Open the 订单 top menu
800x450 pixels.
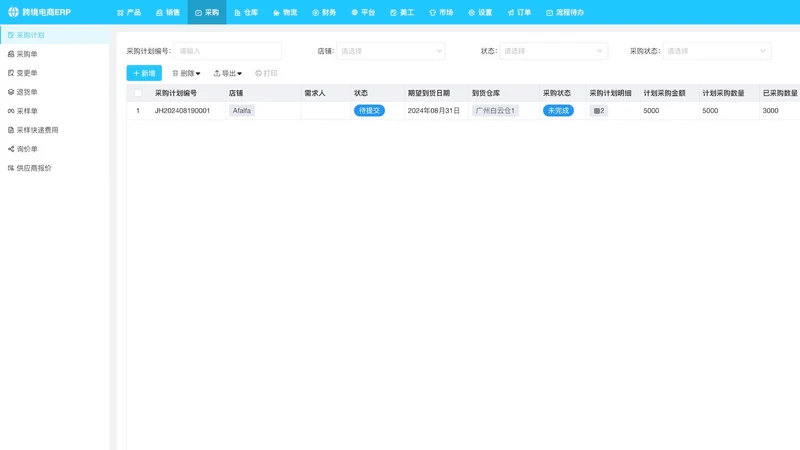pos(519,12)
